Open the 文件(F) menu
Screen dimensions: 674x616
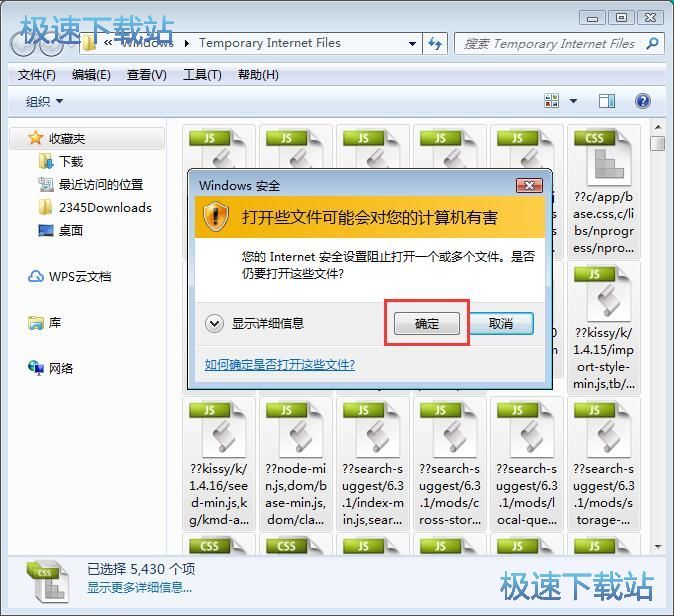(x=37, y=75)
